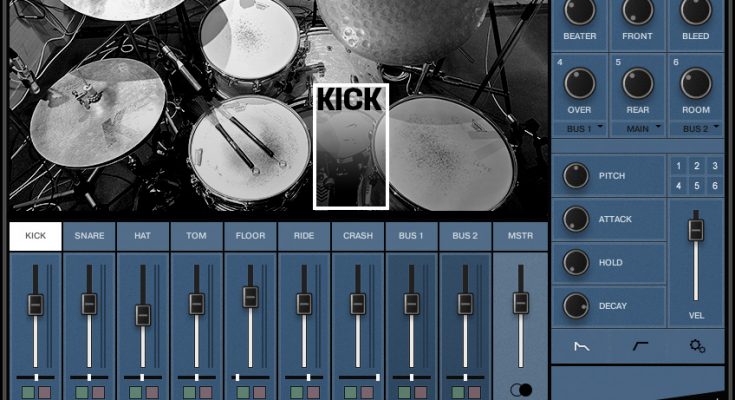735x400 pixels.
Task: Click the ROOM mic knob
Action: pyautogui.click(x=696, y=84)
